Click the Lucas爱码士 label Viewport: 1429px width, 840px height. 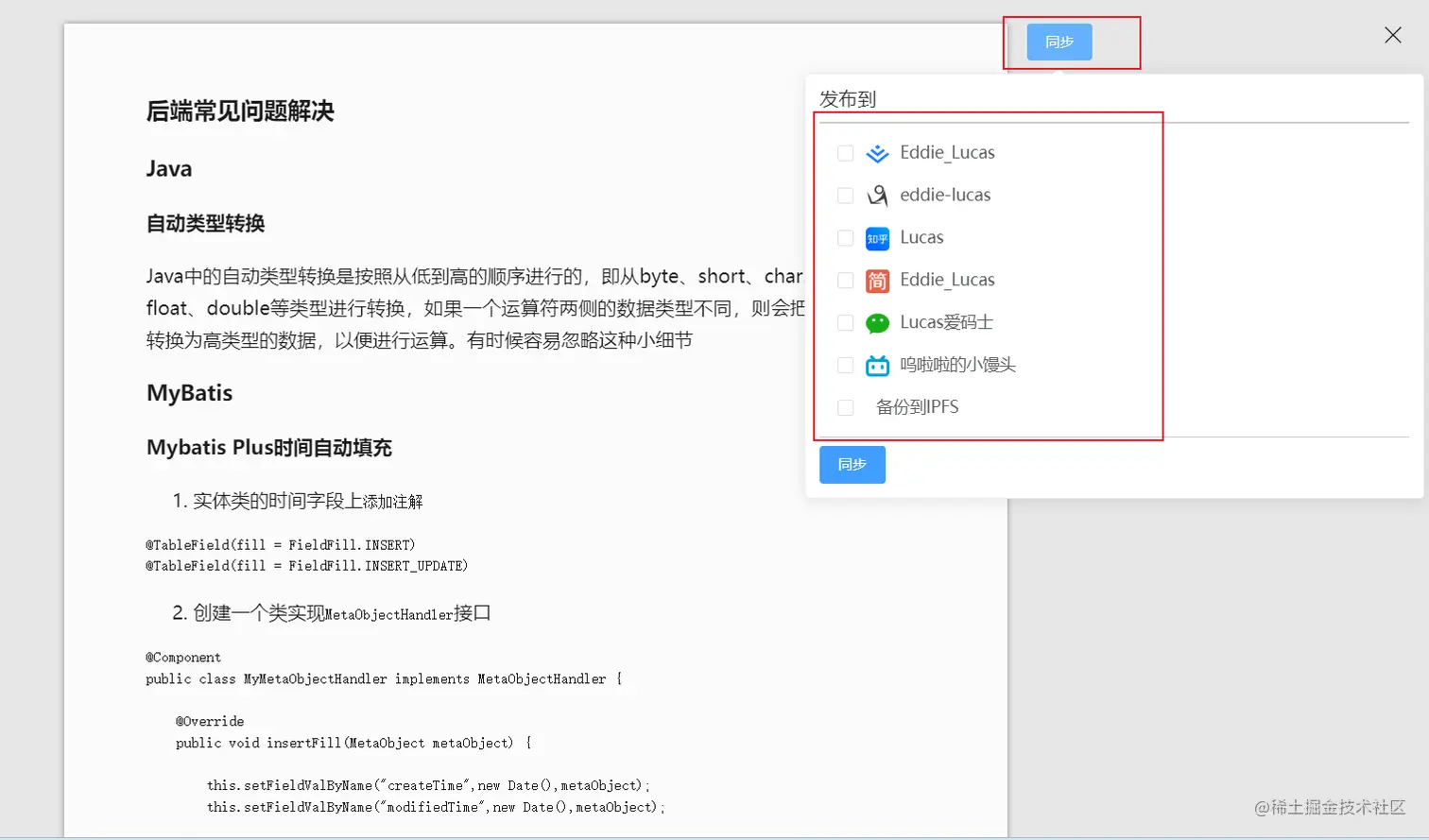point(946,322)
